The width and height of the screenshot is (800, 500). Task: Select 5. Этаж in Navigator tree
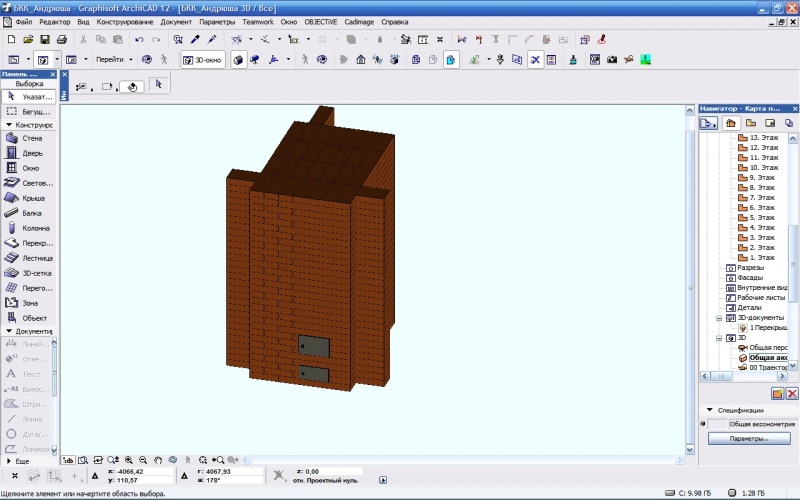762,217
